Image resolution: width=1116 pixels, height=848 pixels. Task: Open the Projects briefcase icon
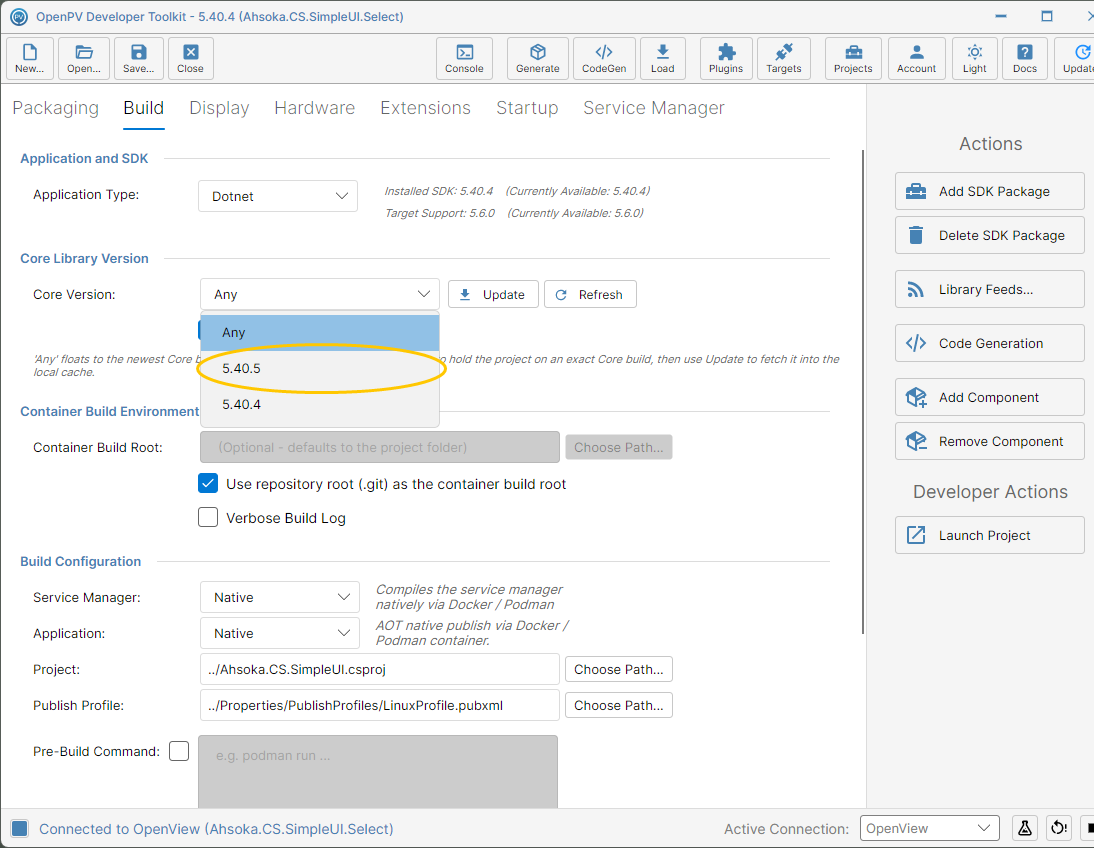pos(853,58)
